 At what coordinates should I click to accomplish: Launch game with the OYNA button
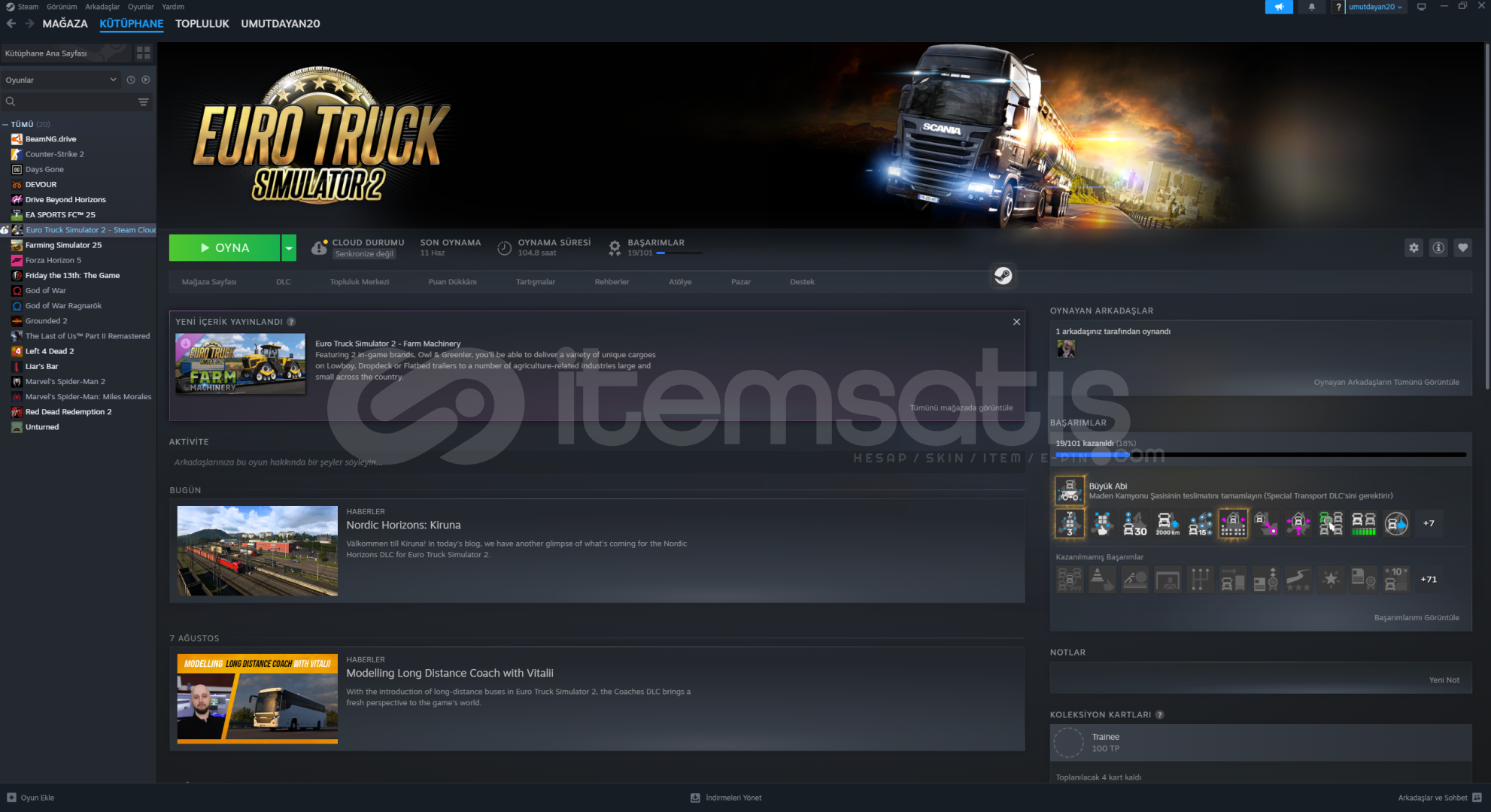click(x=225, y=248)
